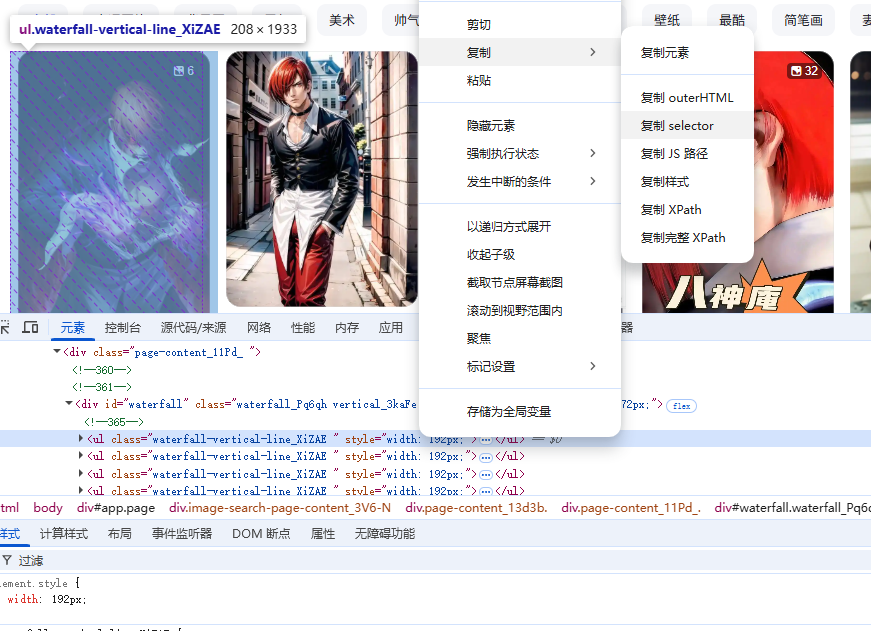Image resolution: width=871 pixels, height=631 pixels.
Task: Open the 事件监听器 pane tab
Action: coord(182,534)
